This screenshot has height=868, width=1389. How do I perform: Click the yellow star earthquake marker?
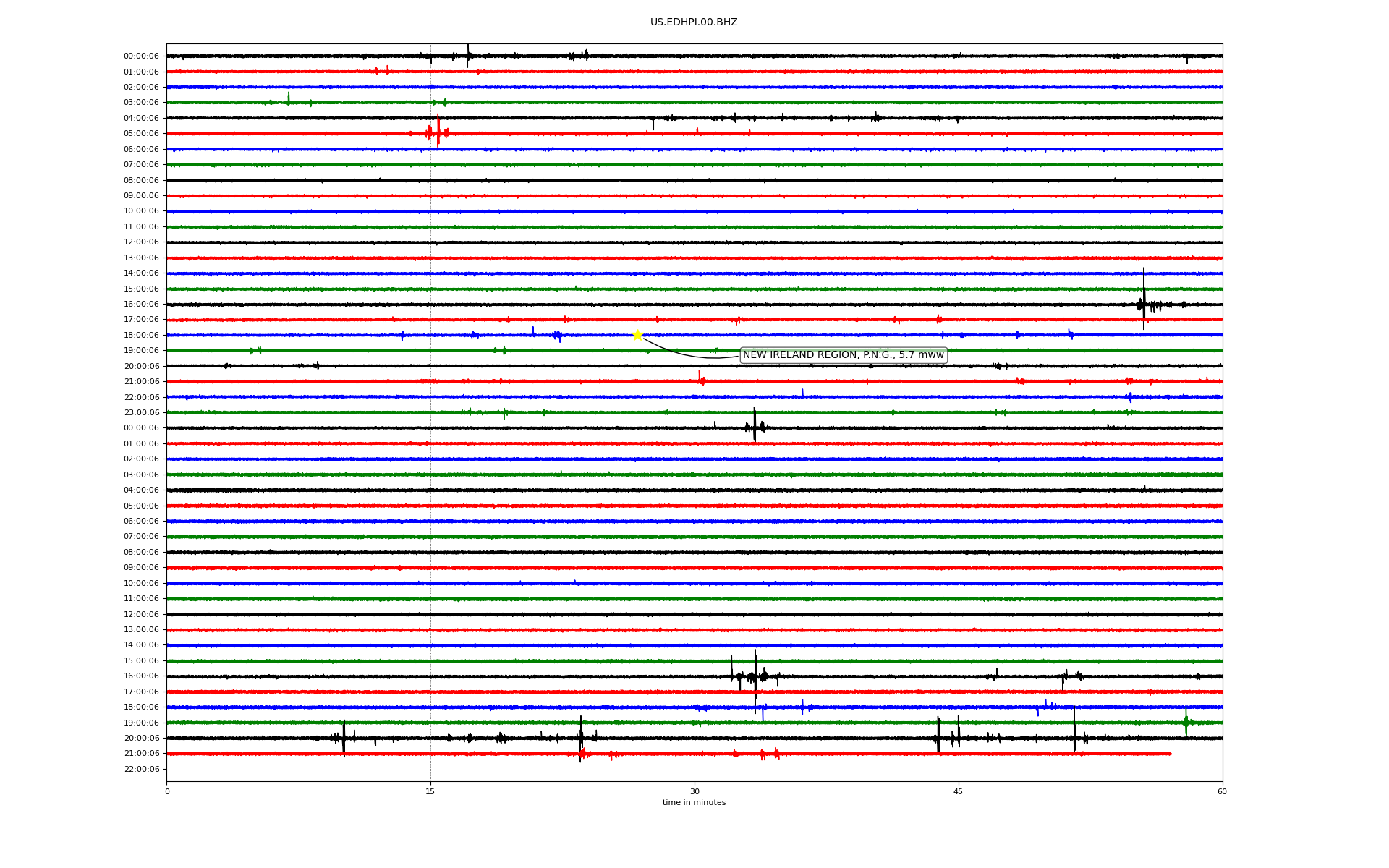coord(637,334)
